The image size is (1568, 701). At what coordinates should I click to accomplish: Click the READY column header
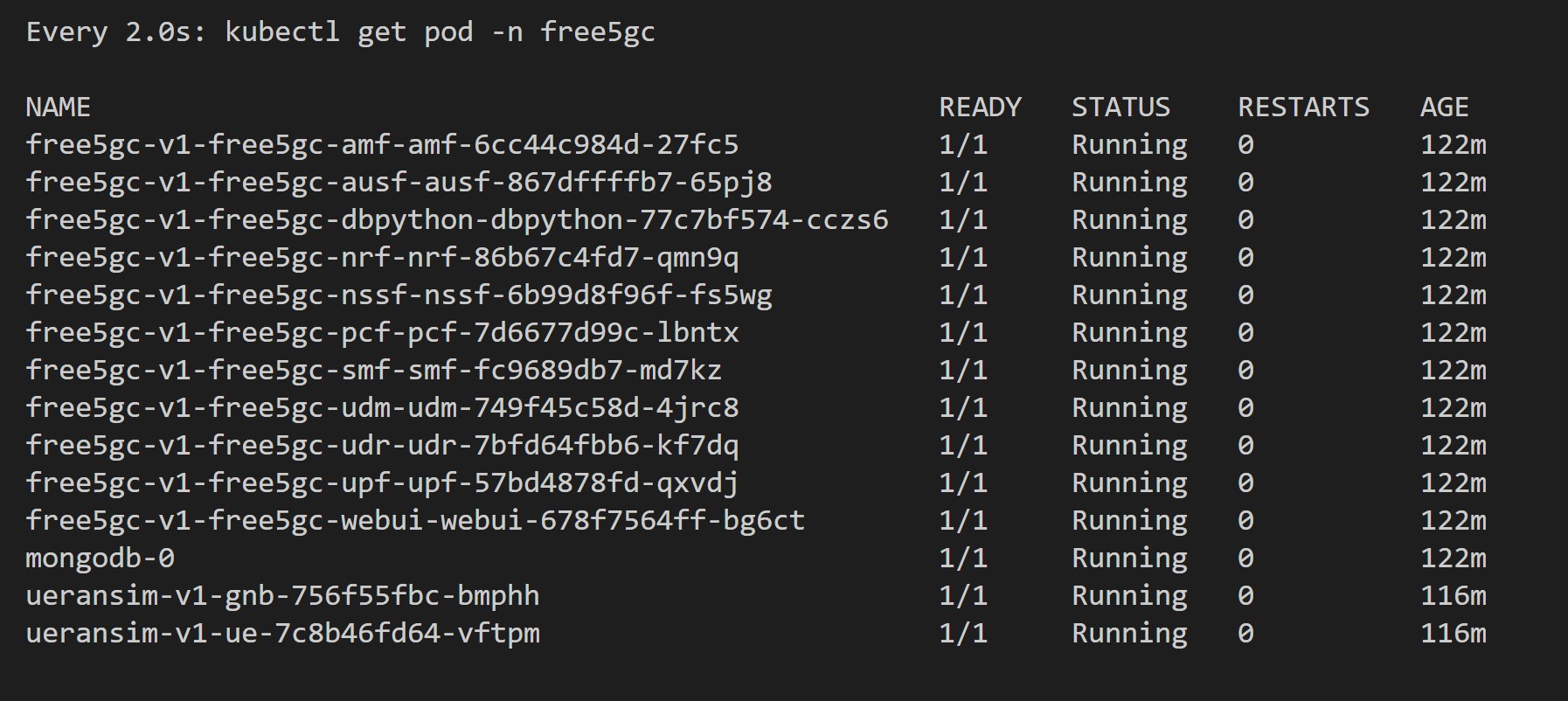980,108
